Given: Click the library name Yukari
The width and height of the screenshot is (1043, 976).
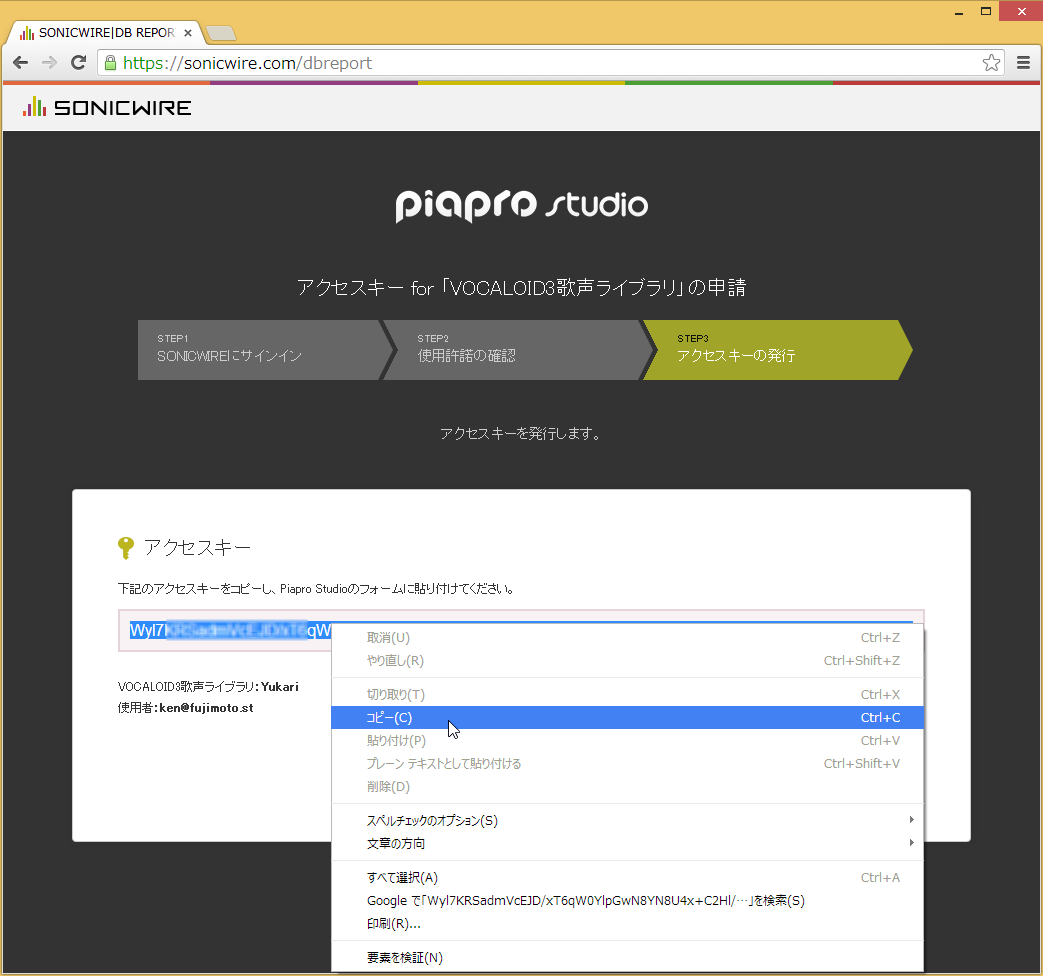Looking at the screenshot, I should point(279,687).
